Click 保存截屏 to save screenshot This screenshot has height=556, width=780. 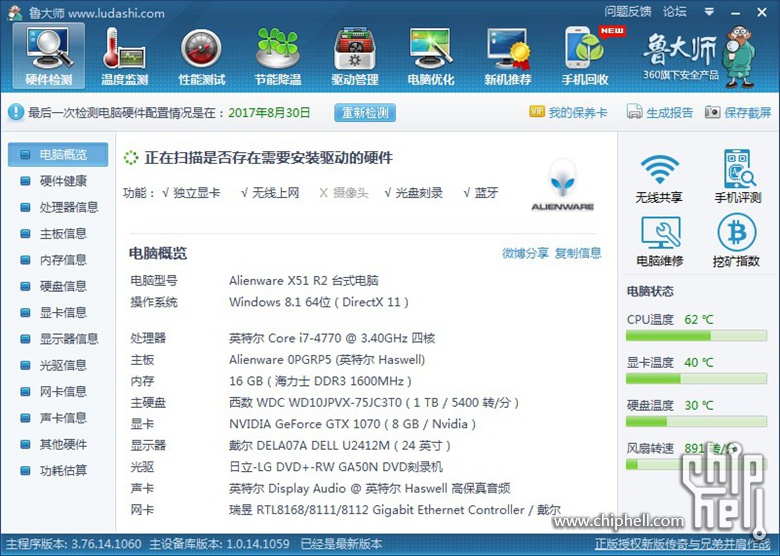(739, 113)
